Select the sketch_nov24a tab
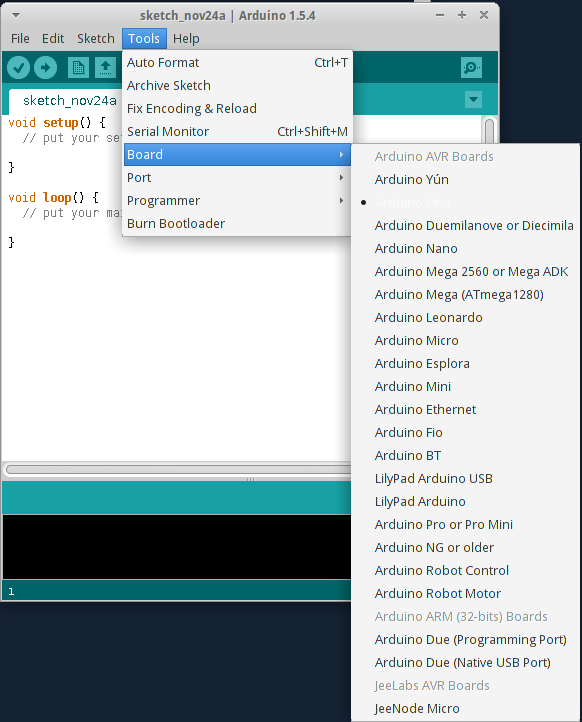 (69, 100)
